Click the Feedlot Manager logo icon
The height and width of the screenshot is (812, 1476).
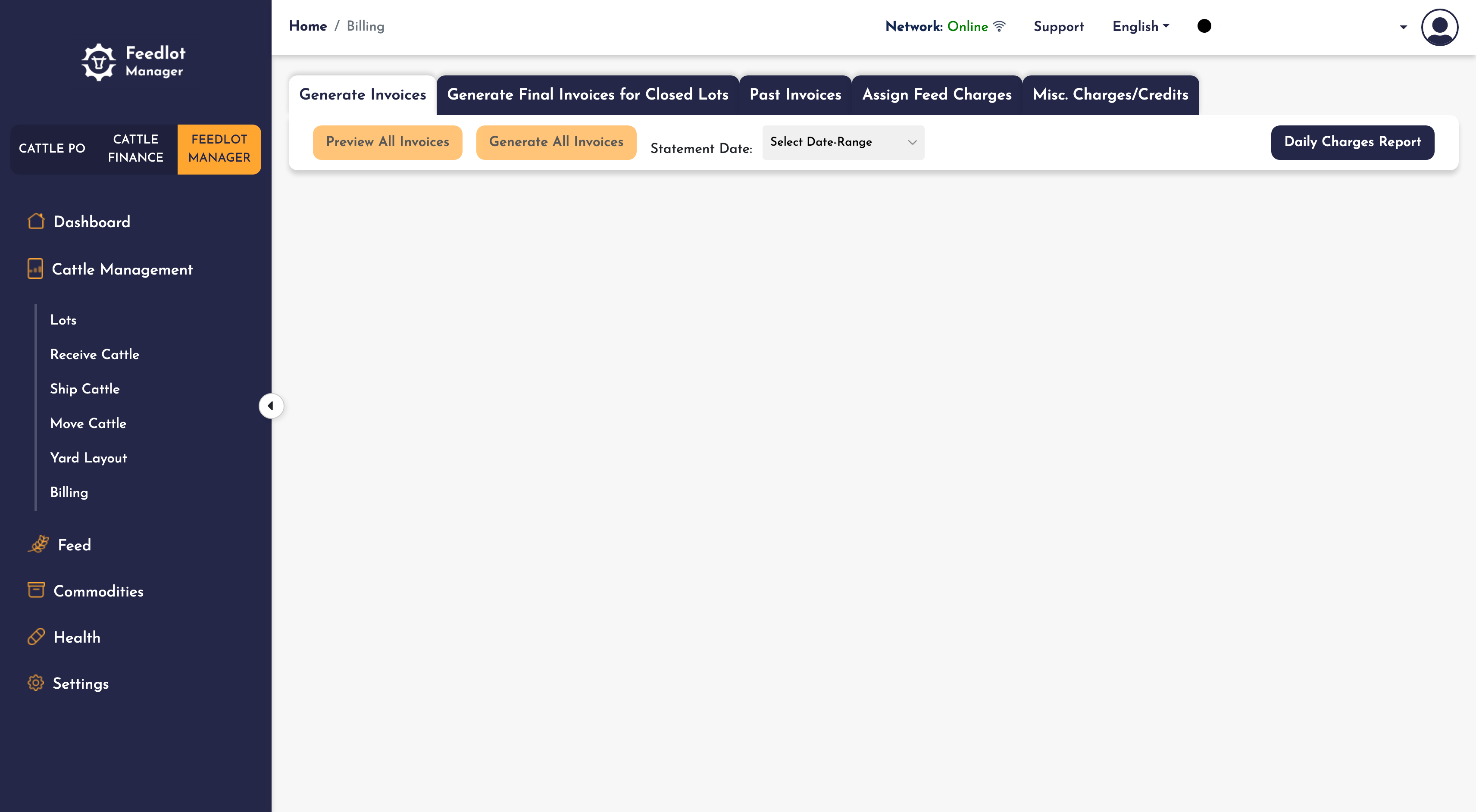pos(99,62)
